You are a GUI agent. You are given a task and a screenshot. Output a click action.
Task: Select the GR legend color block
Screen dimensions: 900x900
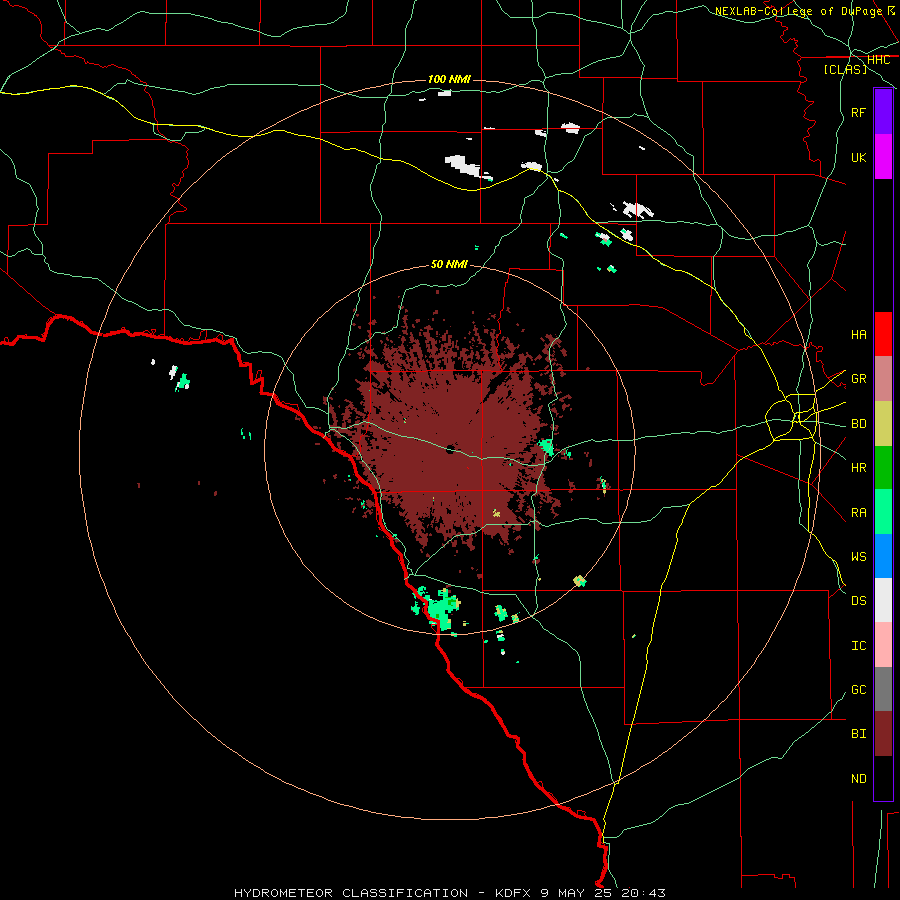(883, 379)
